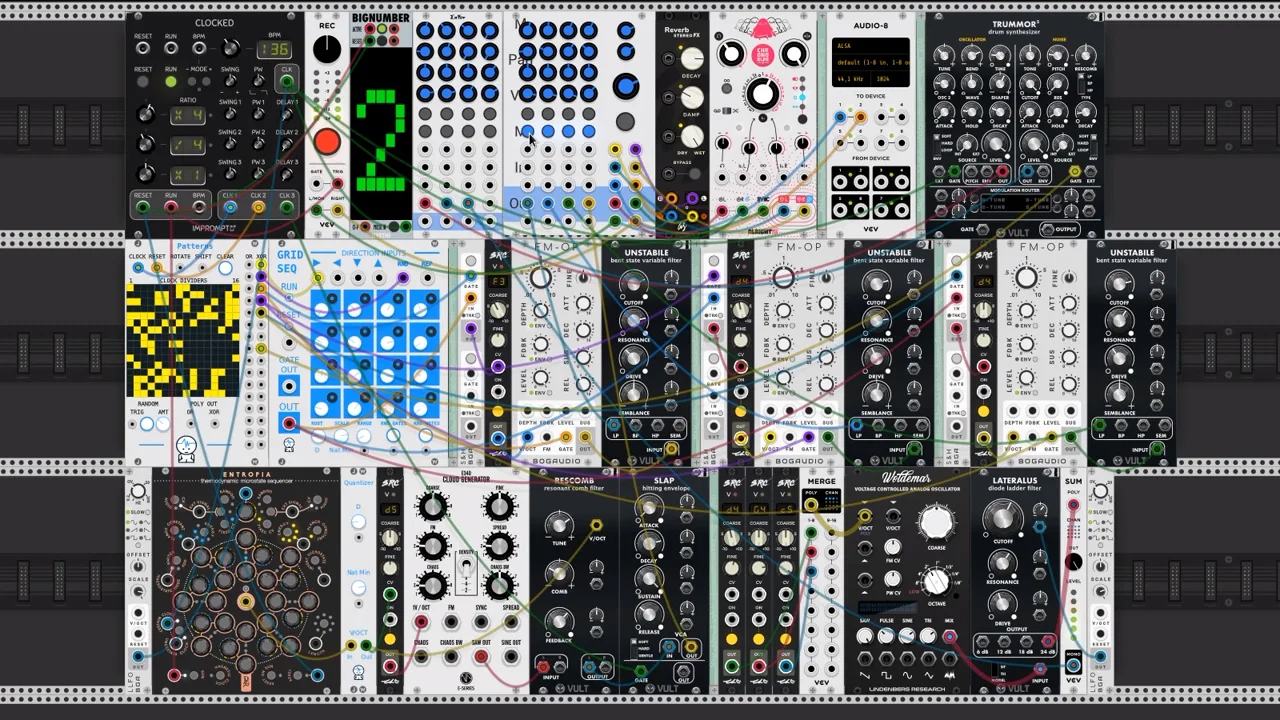
Task: Click the black level knob on REC
Action: (327, 51)
